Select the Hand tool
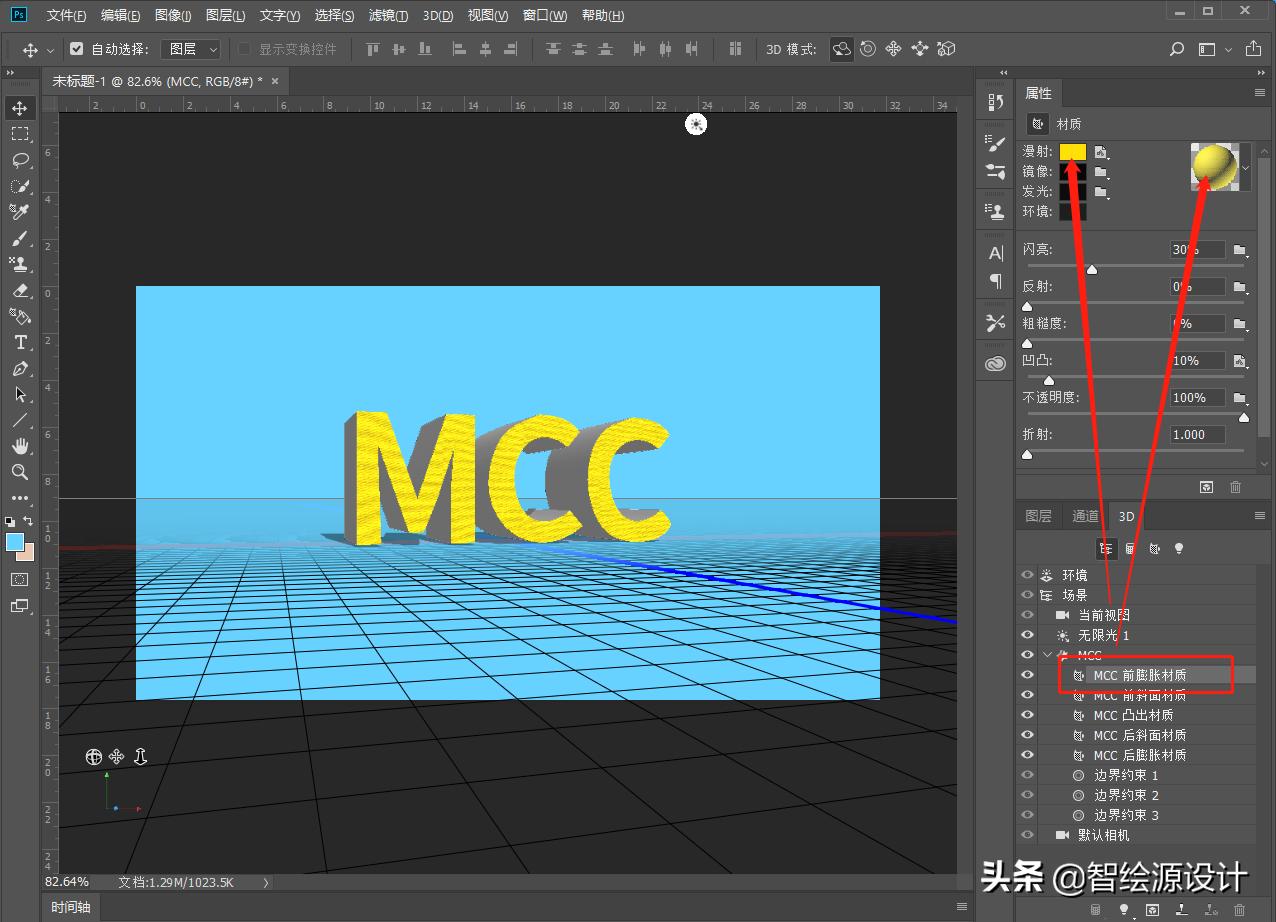The image size is (1276, 922). 20,446
